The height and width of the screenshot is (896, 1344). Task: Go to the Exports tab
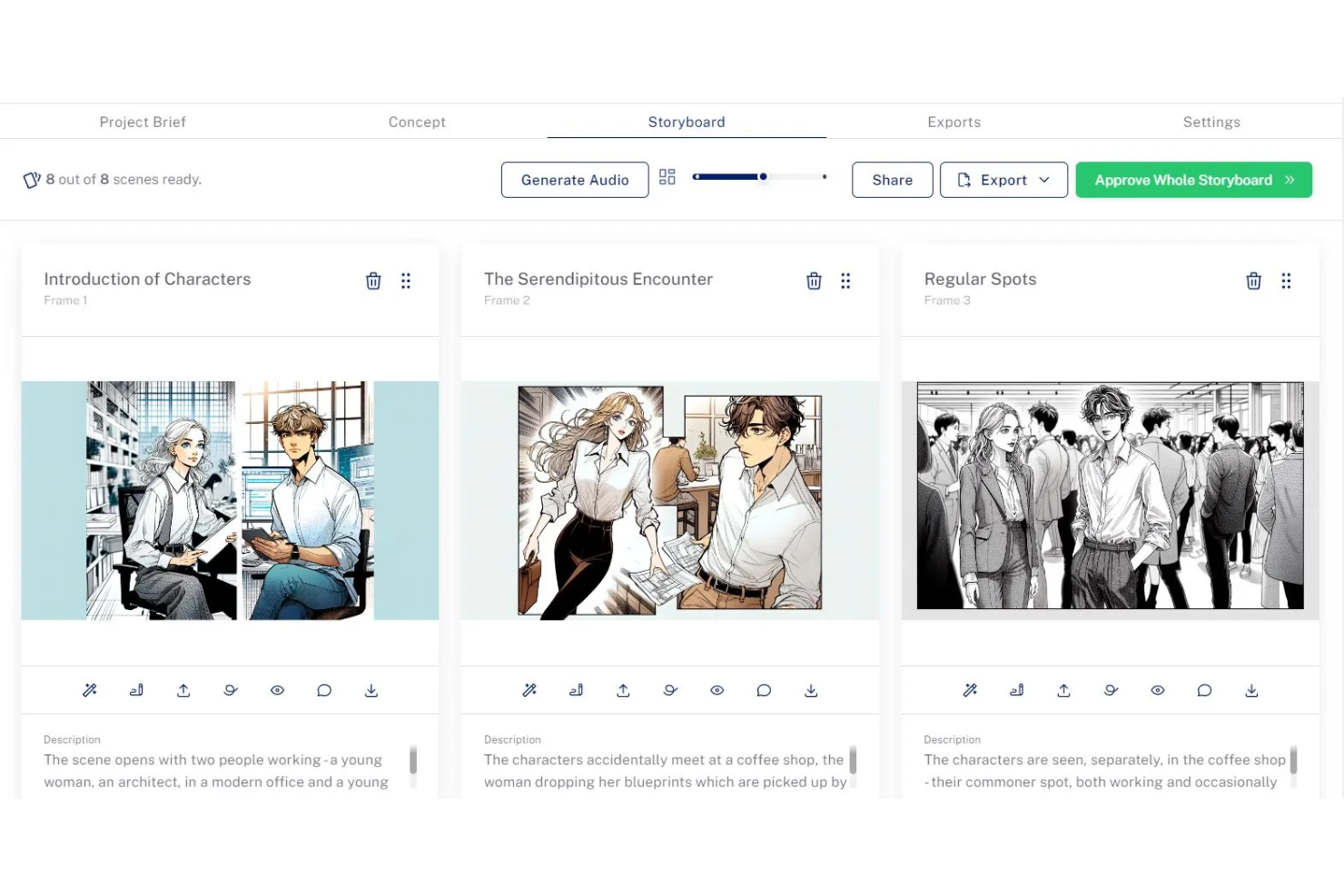tap(954, 122)
